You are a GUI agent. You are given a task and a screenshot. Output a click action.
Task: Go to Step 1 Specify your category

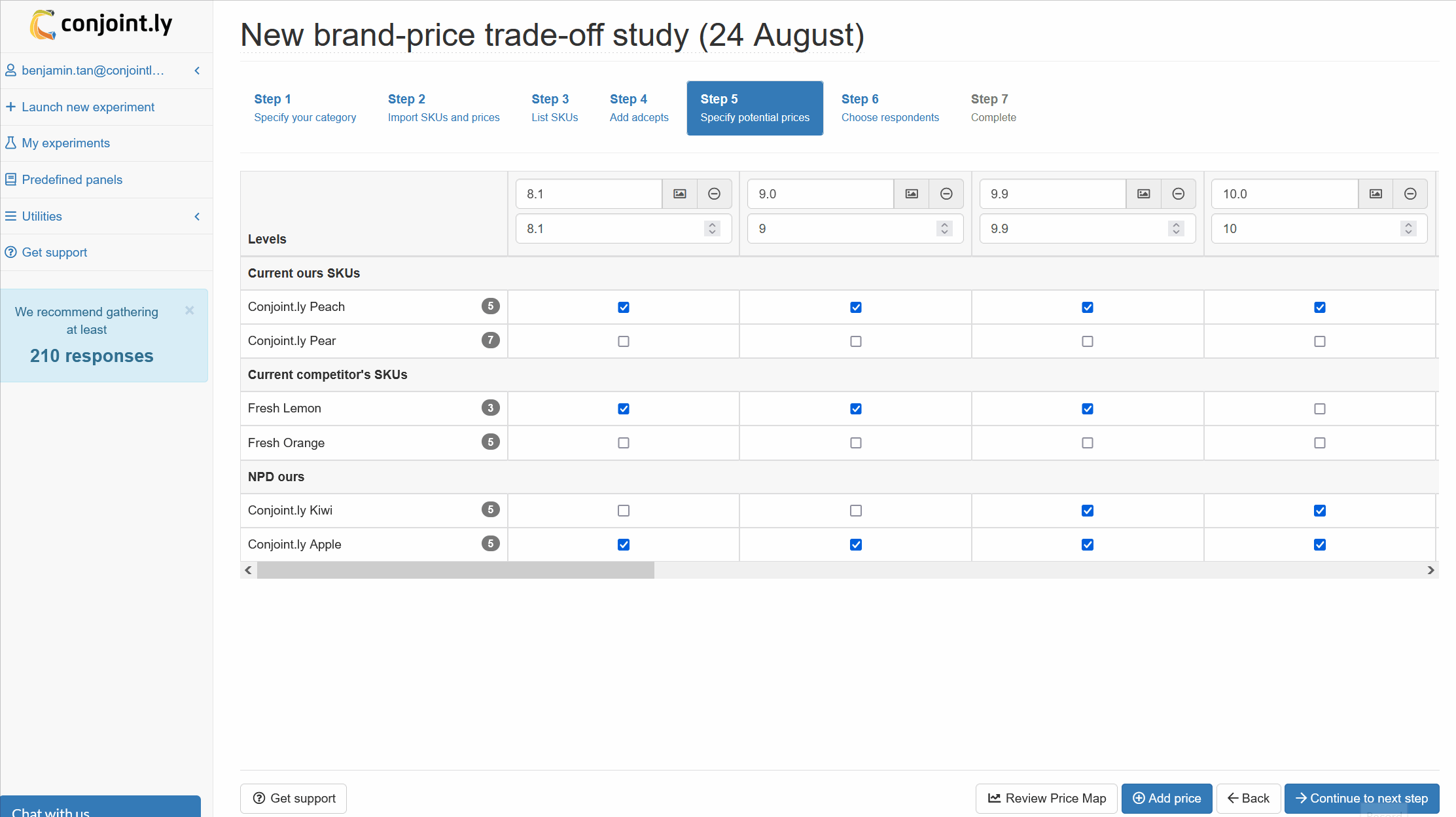click(x=305, y=108)
